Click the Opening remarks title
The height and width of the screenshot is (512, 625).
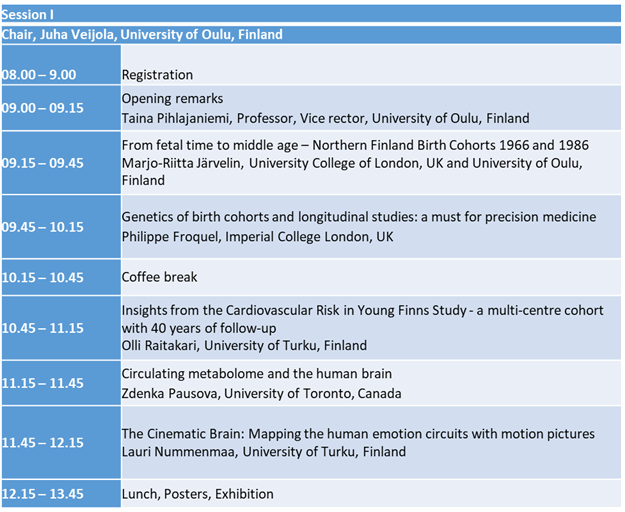[x=172, y=99]
